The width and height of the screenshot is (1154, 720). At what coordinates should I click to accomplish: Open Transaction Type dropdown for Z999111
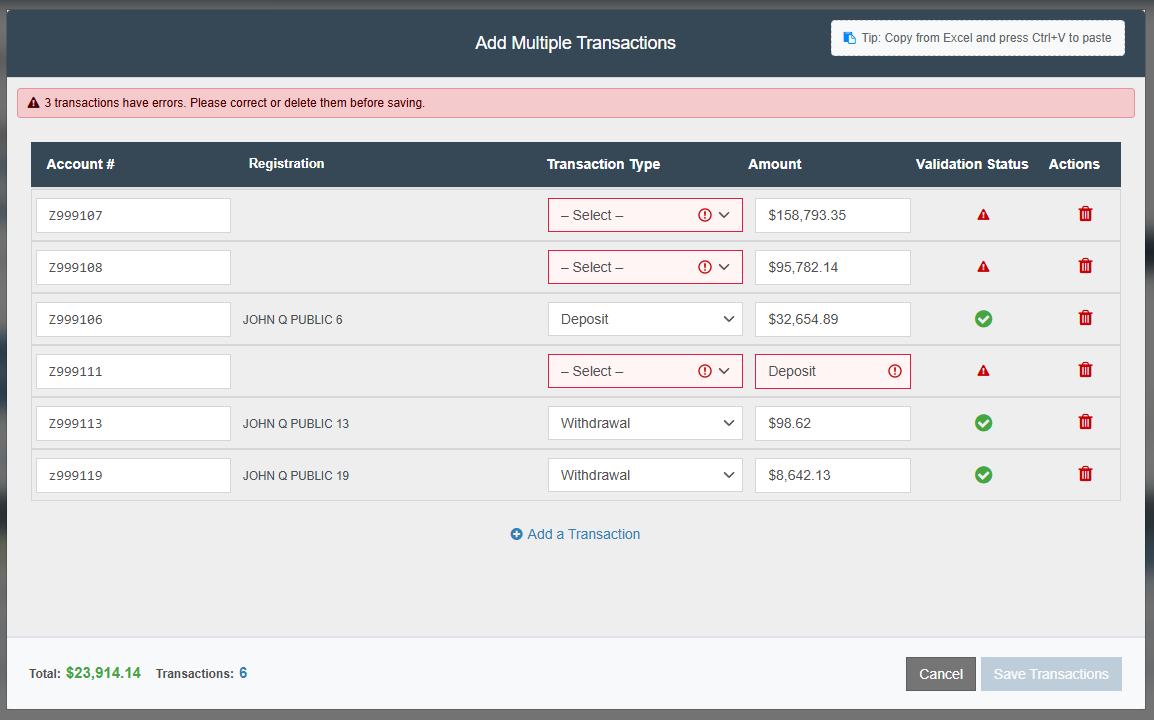[645, 371]
